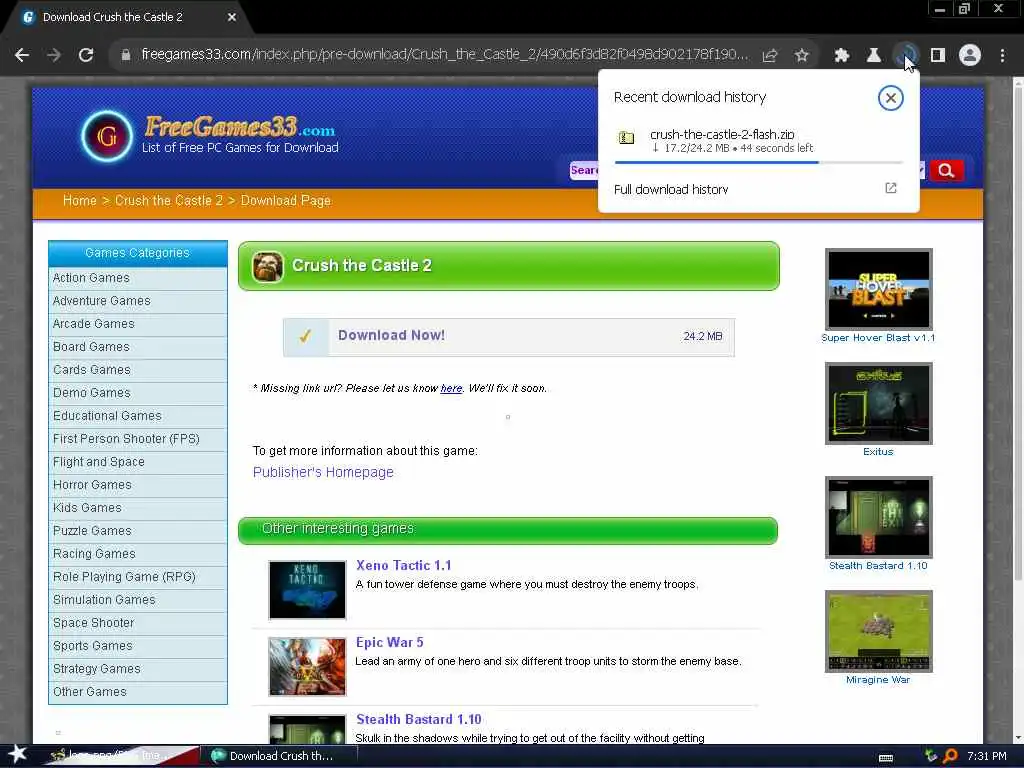Image resolution: width=1024 pixels, height=768 pixels.
Task: Select Horror Games category
Action: (x=138, y=485)
